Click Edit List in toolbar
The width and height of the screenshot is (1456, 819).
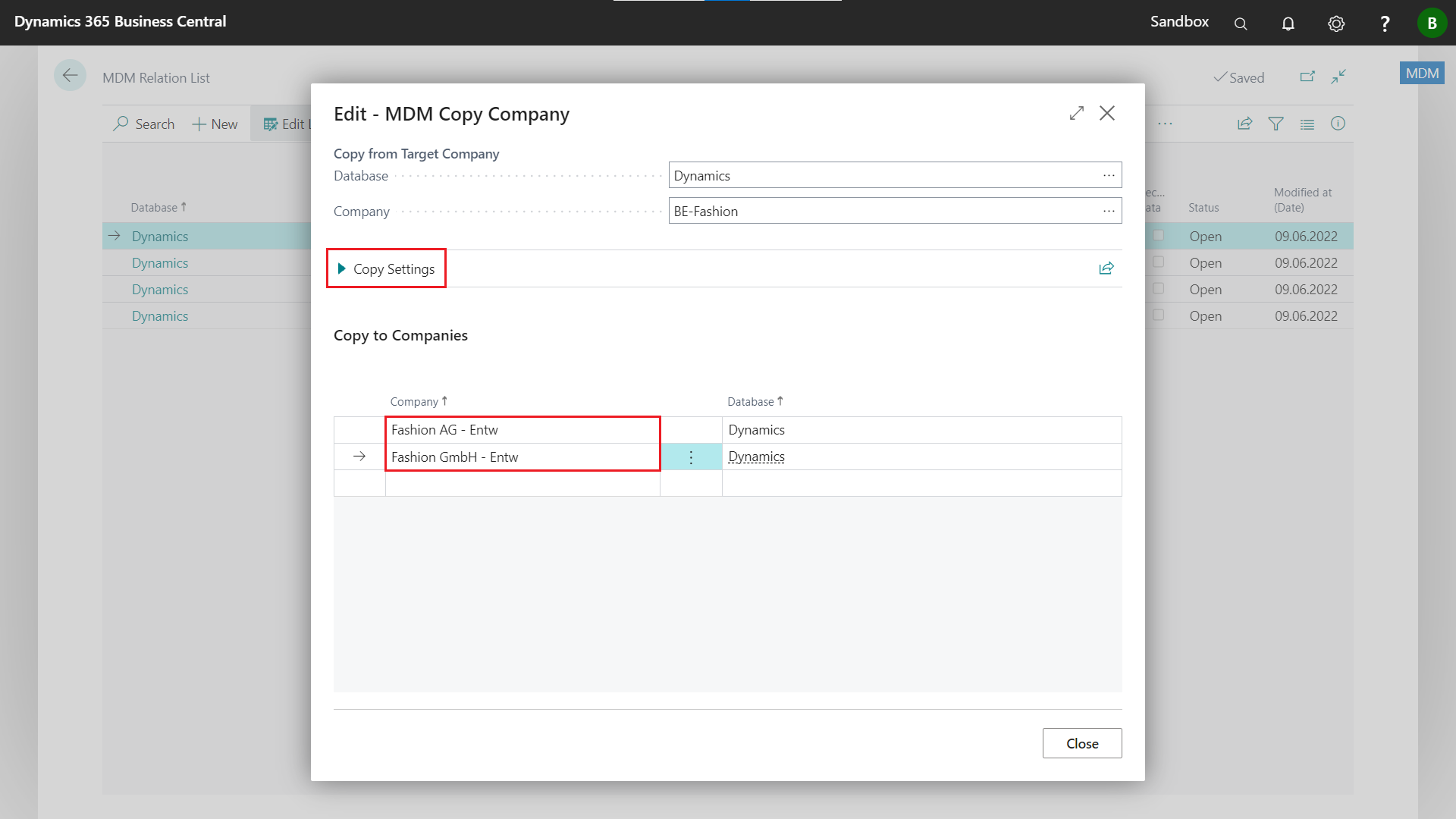pyautogui.click(x=287, y=124)
